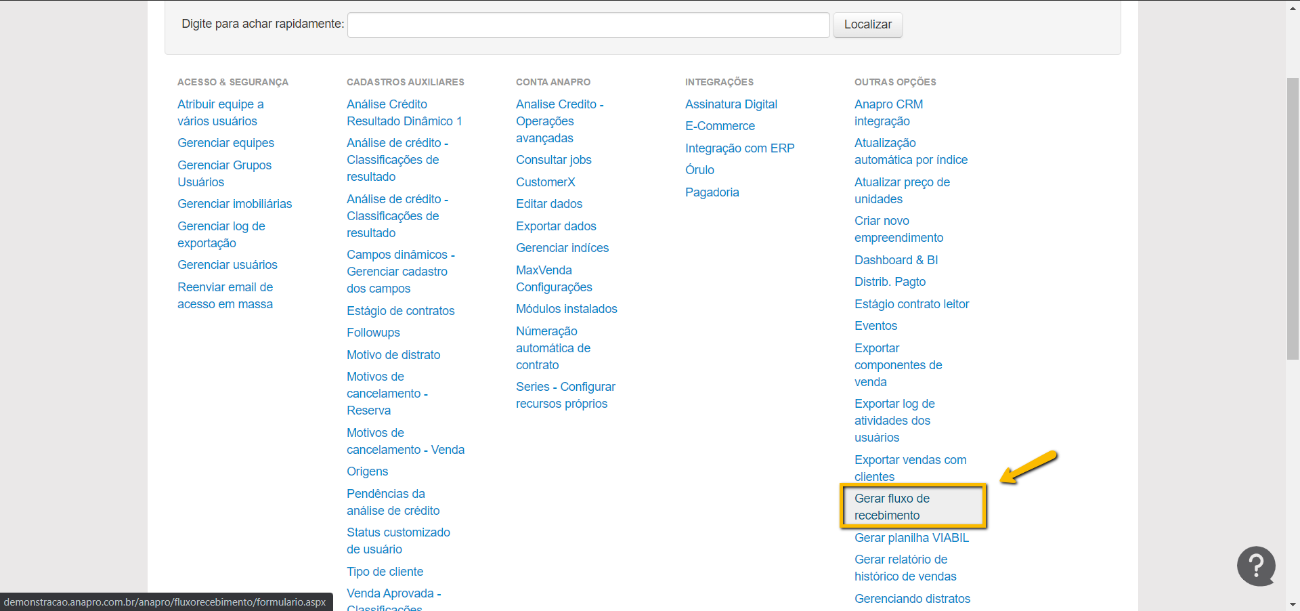The height and width of the screenshot is (611, 1300).
Task: Click the help question mark icon
Action: click(1256, 566)
